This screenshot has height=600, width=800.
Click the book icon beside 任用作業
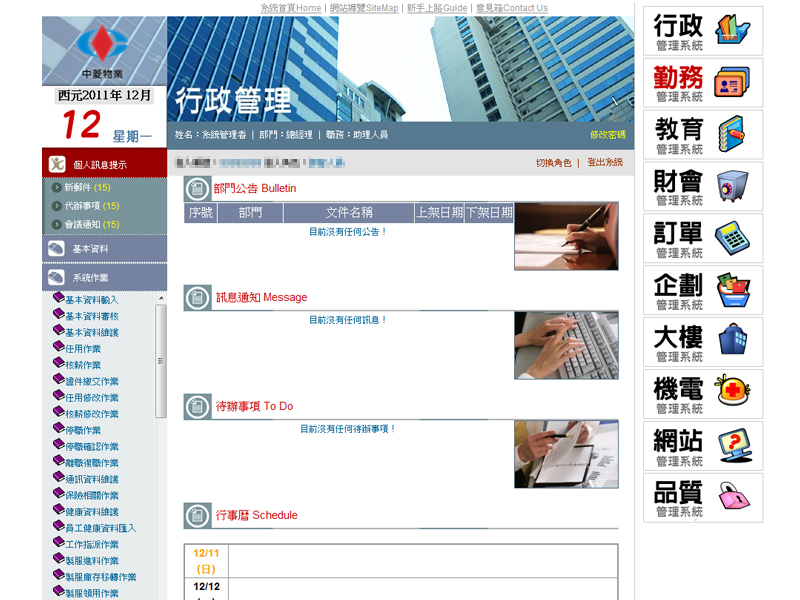(x=59, y=346)
